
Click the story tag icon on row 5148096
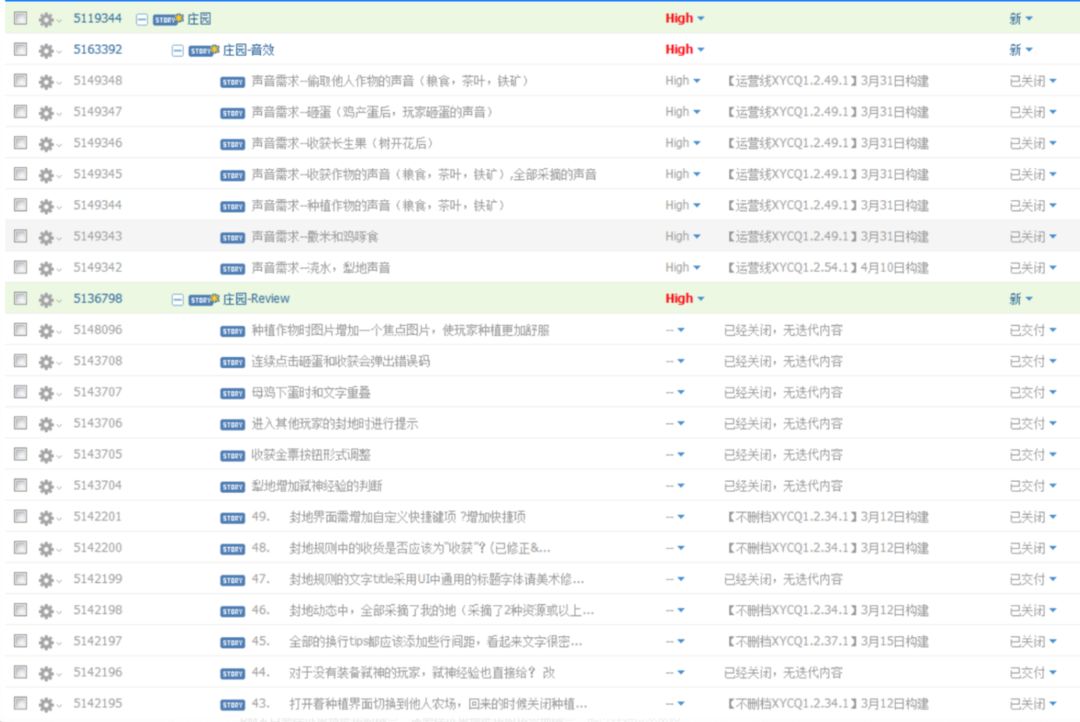(x=233, y=331)
